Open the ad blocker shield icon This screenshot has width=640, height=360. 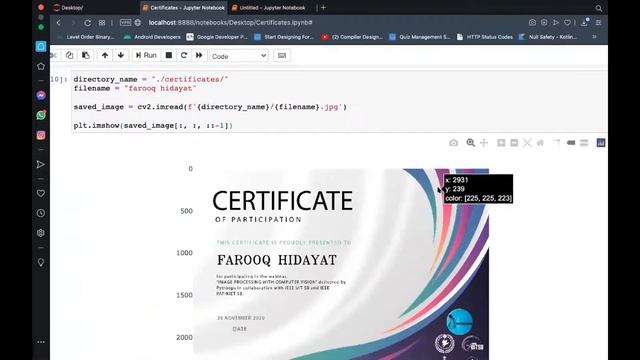pyautogui.click(x=544, y=22)
